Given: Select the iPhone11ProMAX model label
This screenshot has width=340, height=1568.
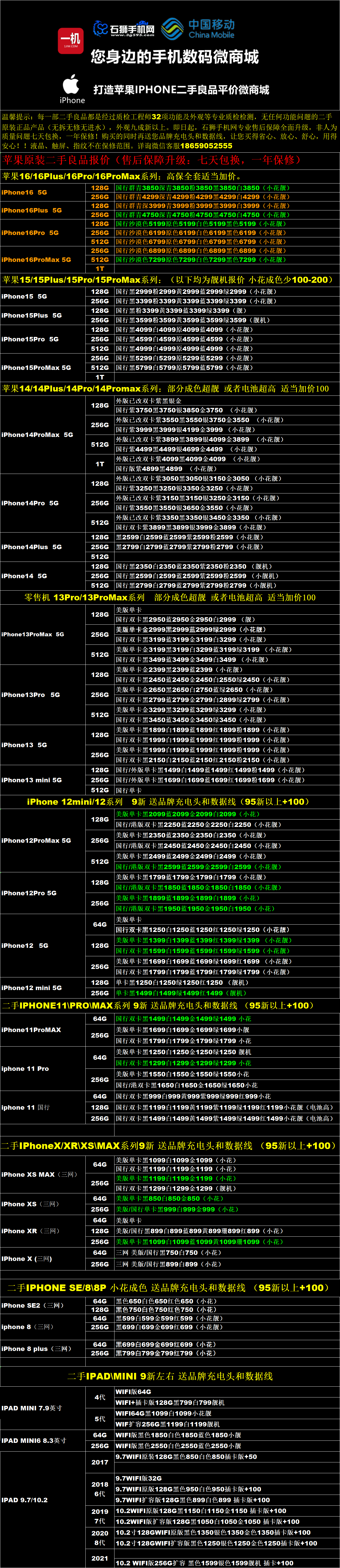Looking at the screenshot, I should point(31,1029).
